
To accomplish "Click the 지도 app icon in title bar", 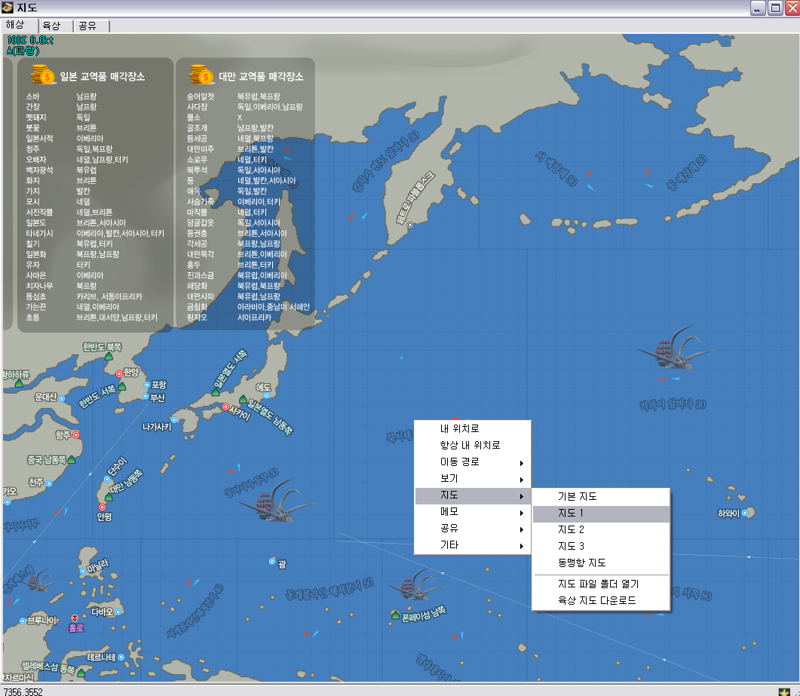I will [7, 8].
